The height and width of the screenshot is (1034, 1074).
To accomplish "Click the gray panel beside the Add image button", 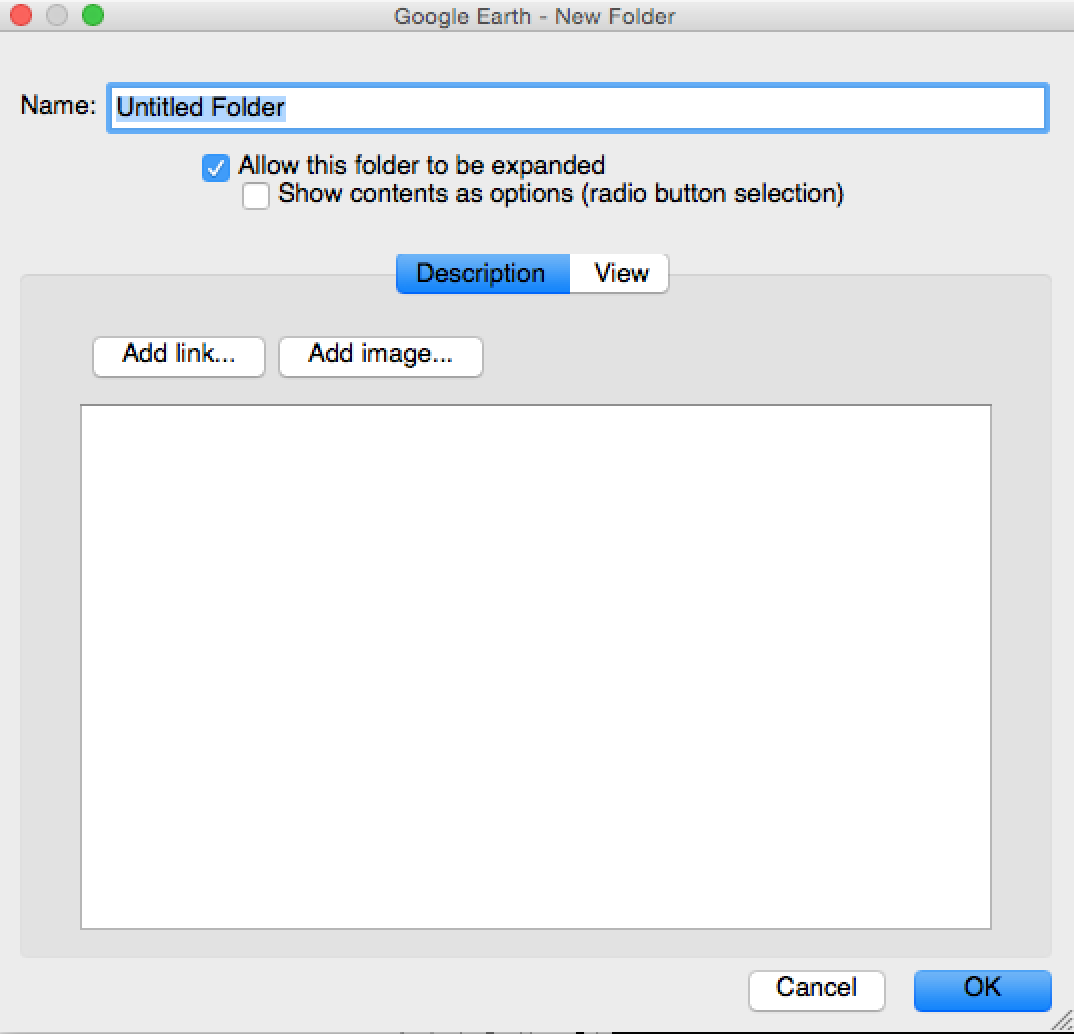I will click(740, 357).
